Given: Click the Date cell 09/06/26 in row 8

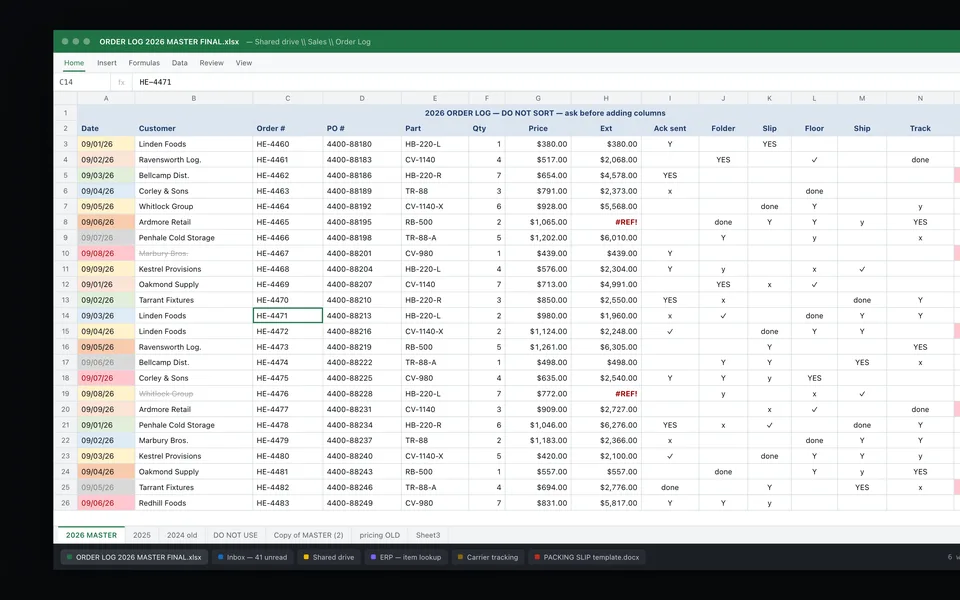Looking at the screenshot, I should pos(106,222).
